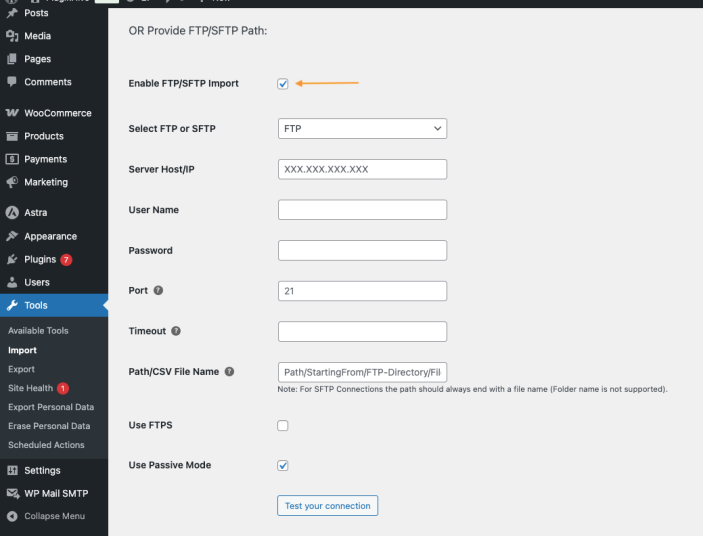This screenshot has width=703, height=536.
Task: Click the Pages icon in sidebar
Action: click(12, 59)
